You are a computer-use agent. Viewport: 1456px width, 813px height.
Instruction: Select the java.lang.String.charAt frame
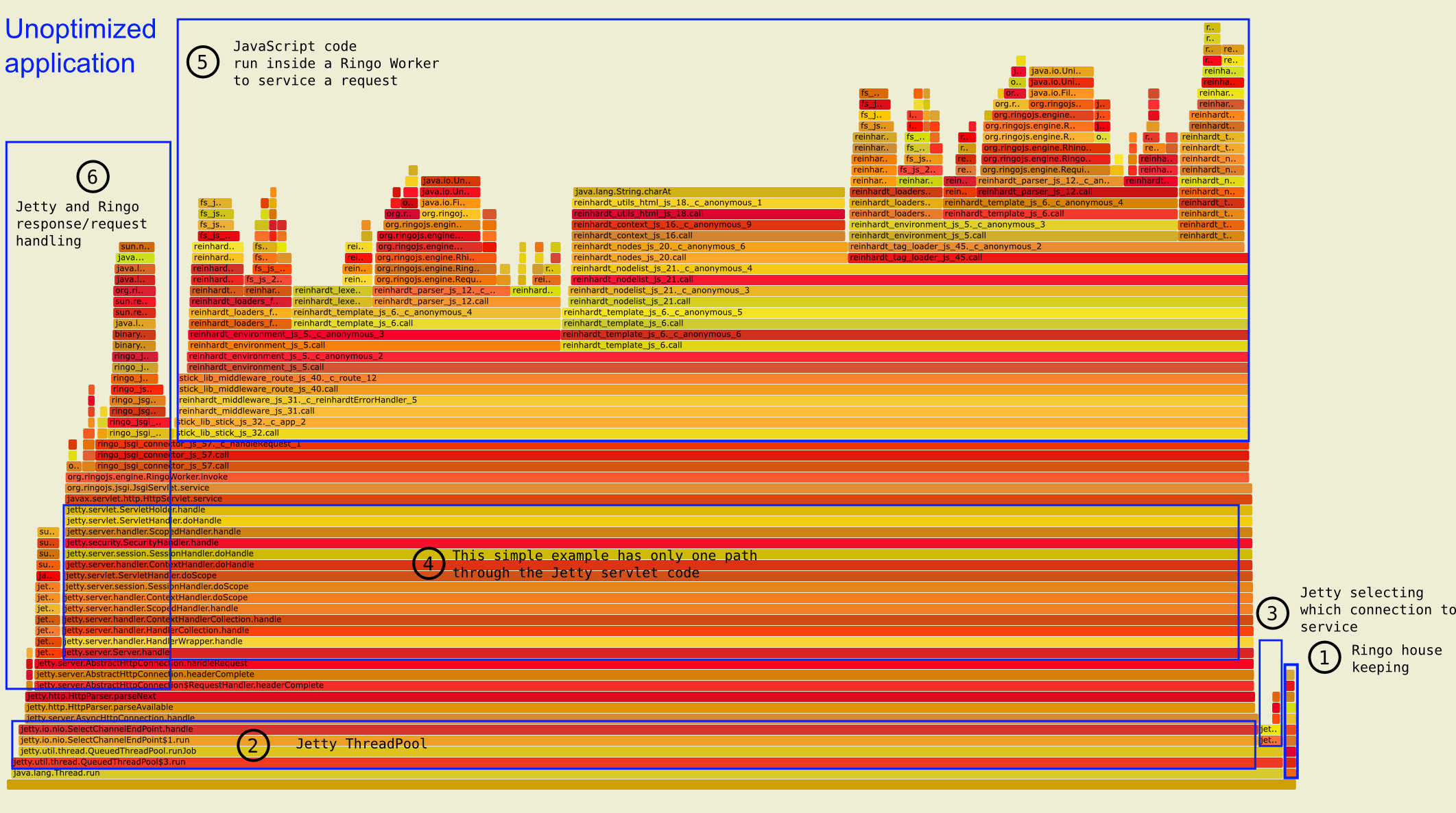pos(708,192)
